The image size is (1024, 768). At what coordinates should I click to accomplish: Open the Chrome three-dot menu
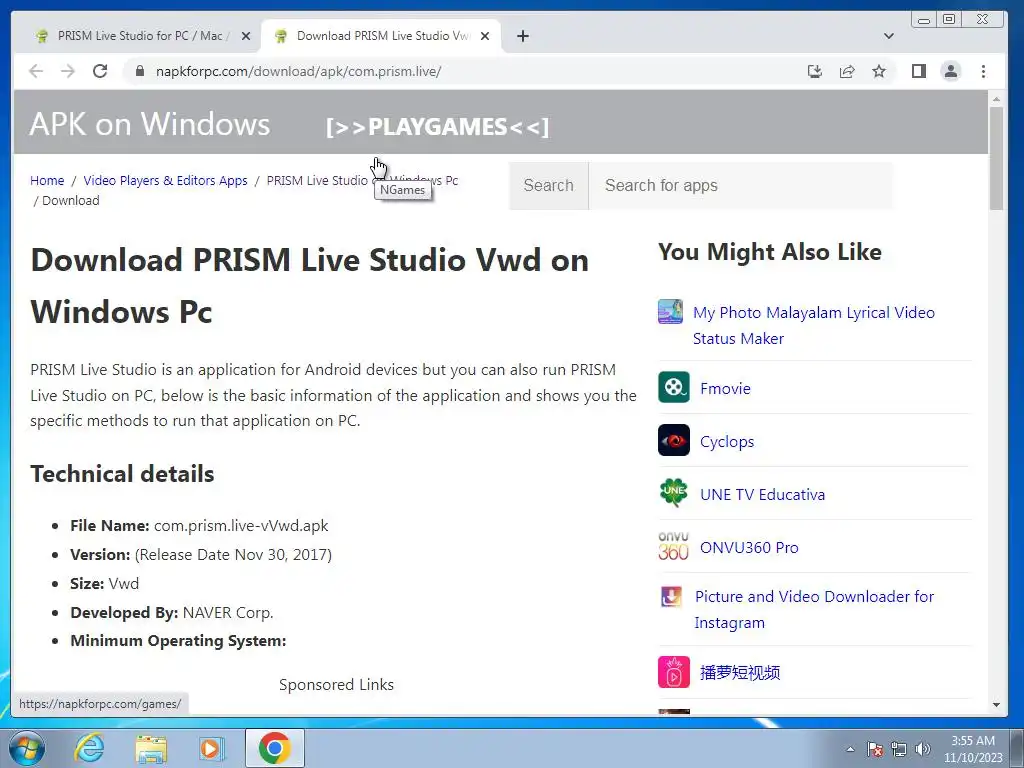point(984,71)
